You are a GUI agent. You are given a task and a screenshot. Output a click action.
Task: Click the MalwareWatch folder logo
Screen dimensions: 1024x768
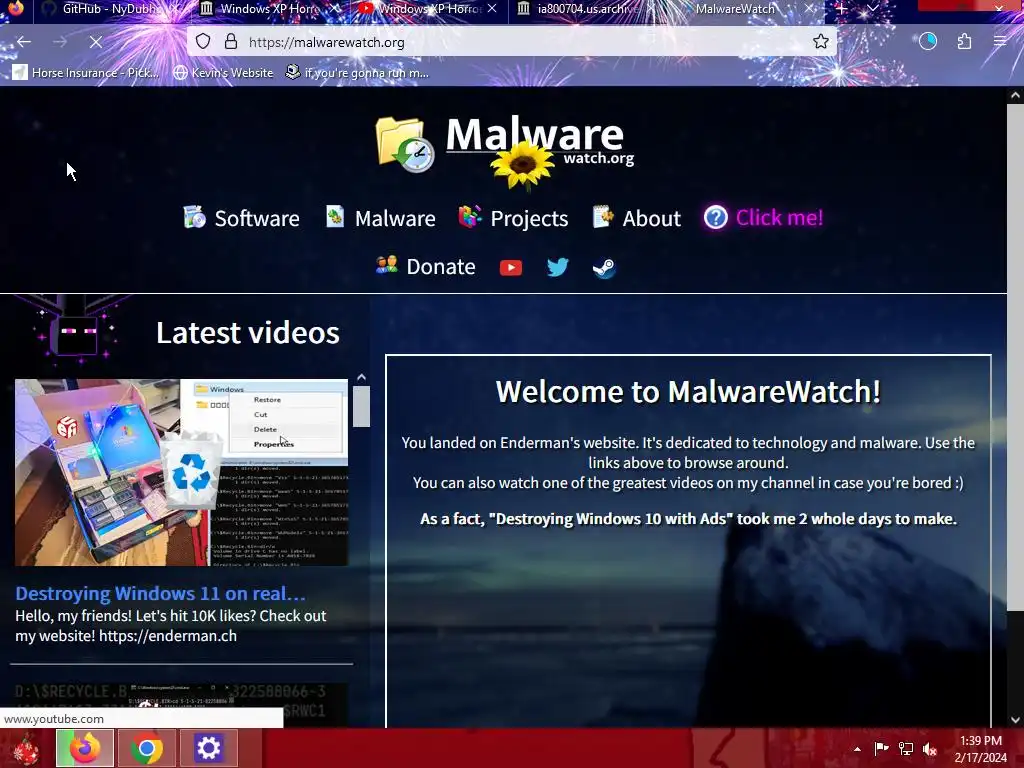[x=405, y=144]
